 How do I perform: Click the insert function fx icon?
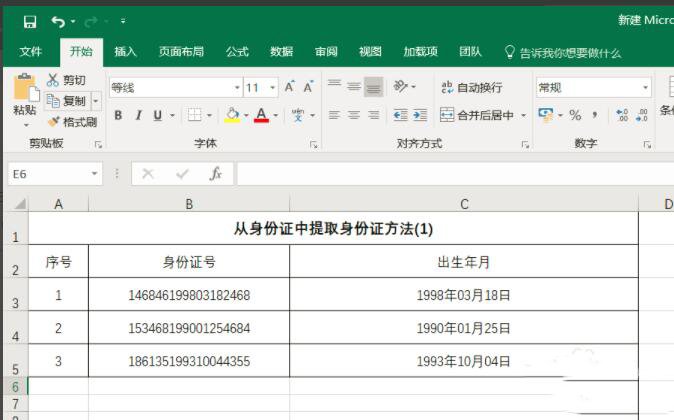click(216, 174)
